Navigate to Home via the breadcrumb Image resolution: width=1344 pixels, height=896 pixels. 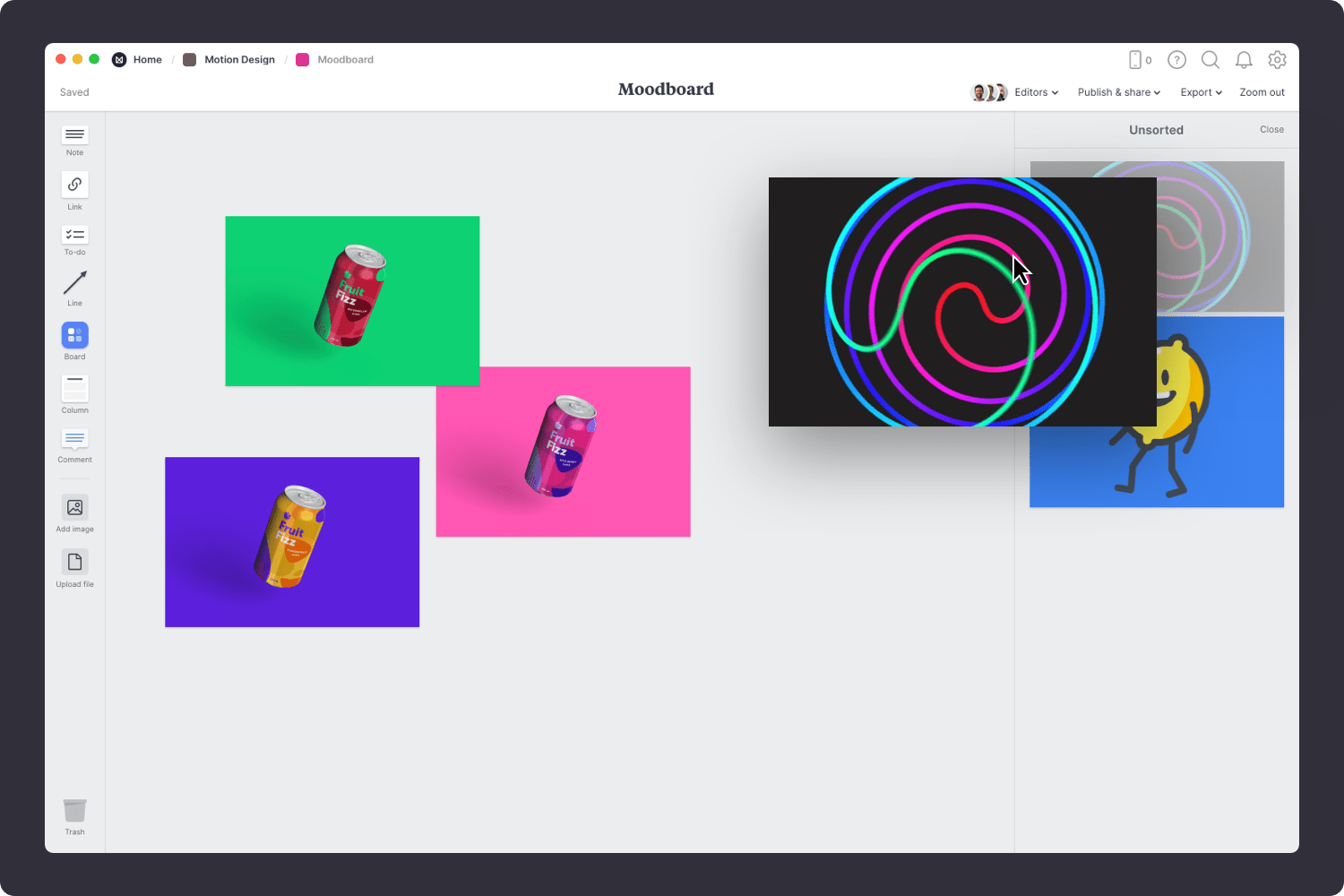(x=147, y=59)
